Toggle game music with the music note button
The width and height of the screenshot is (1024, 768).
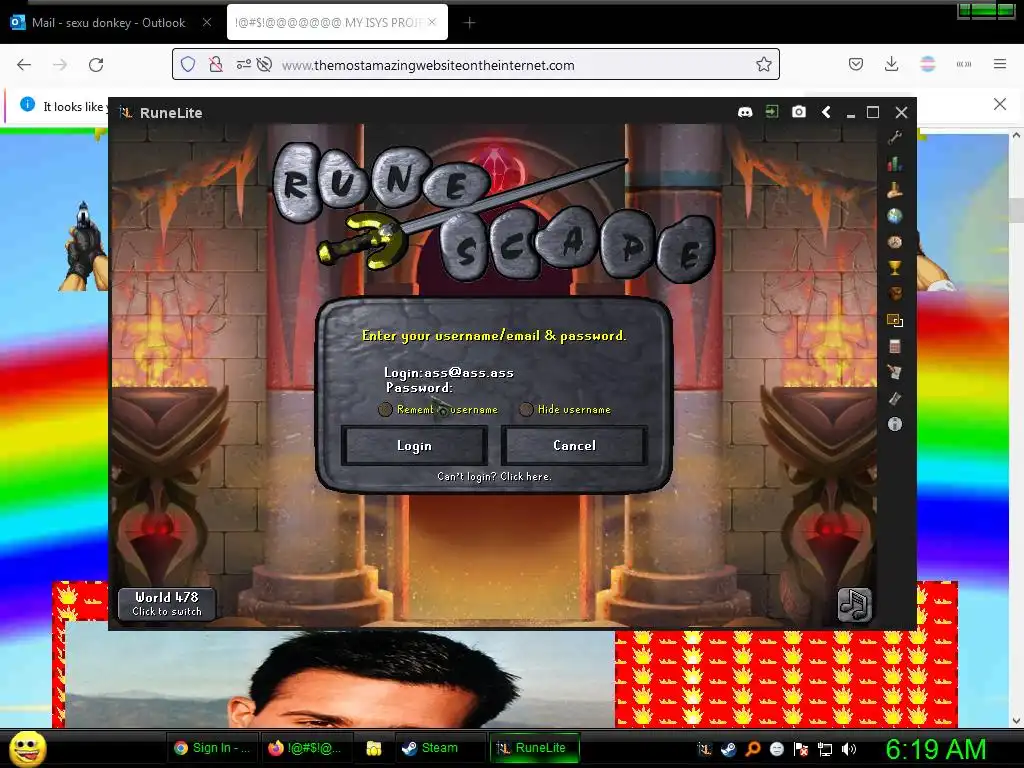click(855, 605)
